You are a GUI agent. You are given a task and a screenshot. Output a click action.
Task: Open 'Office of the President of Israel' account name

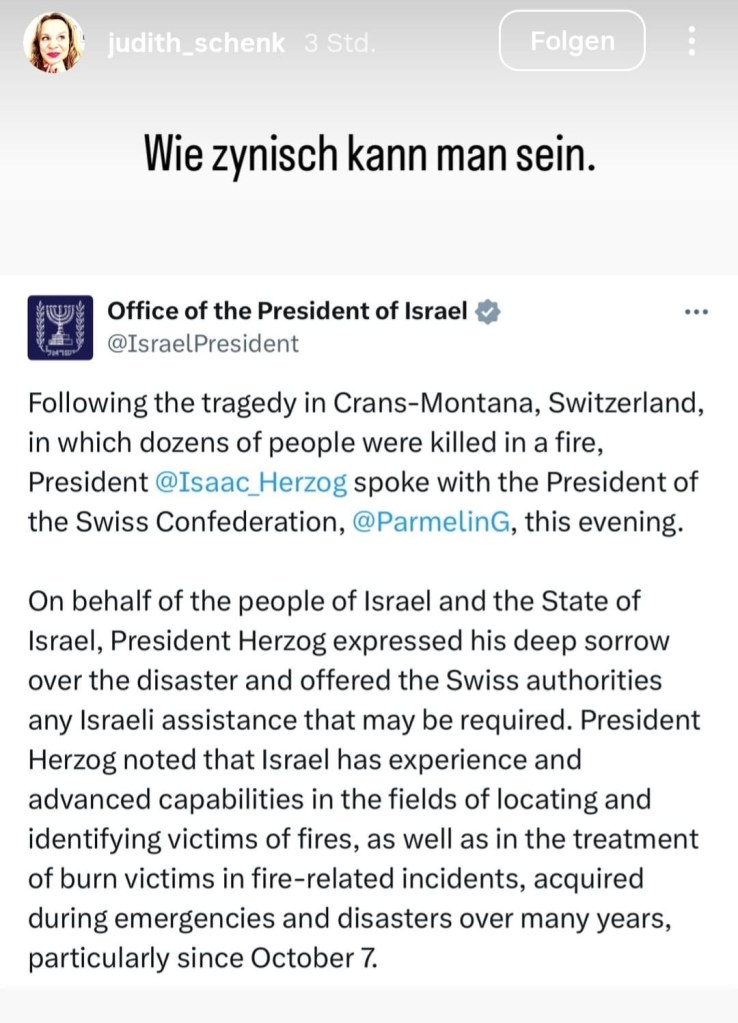(x=287, y=311)
